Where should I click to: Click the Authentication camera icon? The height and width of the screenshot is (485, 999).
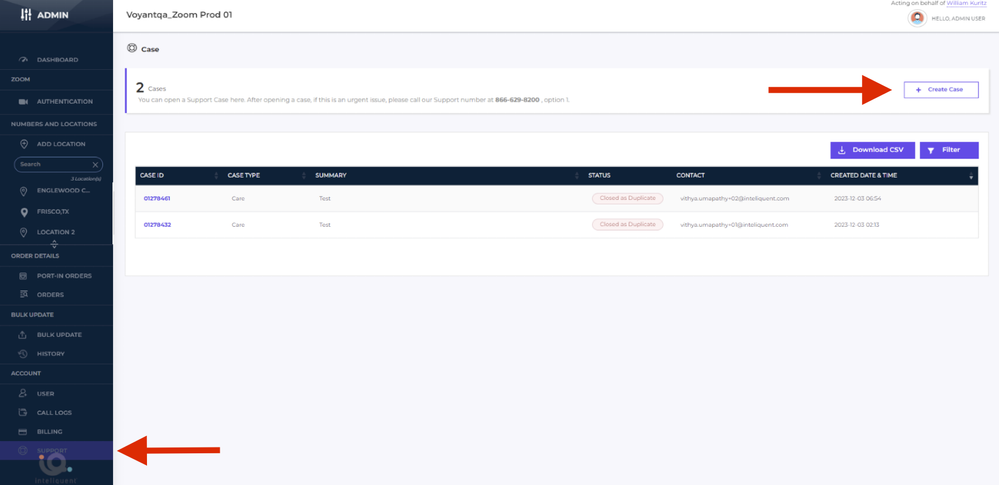tap(23, 102)
